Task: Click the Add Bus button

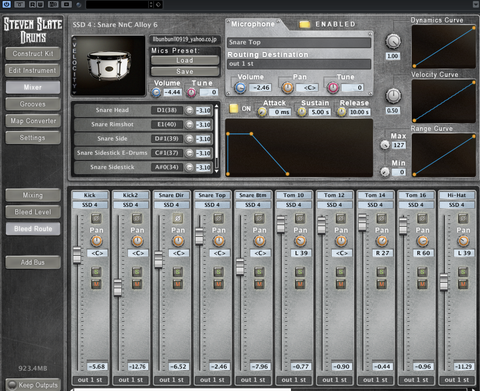Action: [x=33, y=262]
